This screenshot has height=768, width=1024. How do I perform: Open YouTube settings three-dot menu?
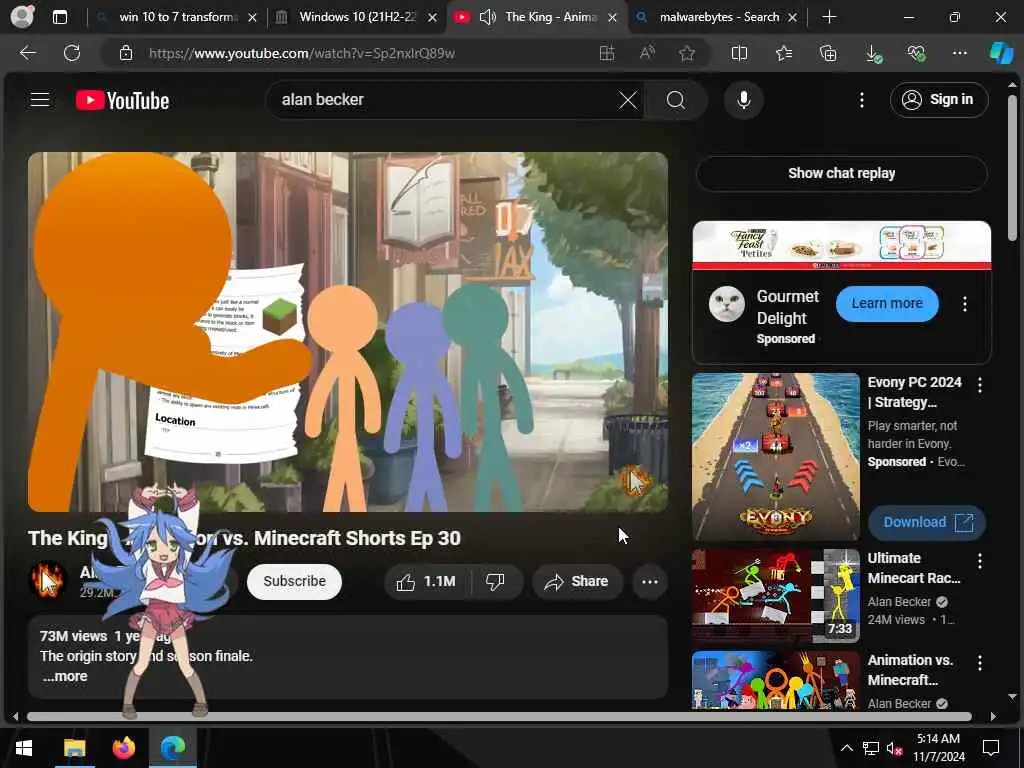tap(861, 100)
